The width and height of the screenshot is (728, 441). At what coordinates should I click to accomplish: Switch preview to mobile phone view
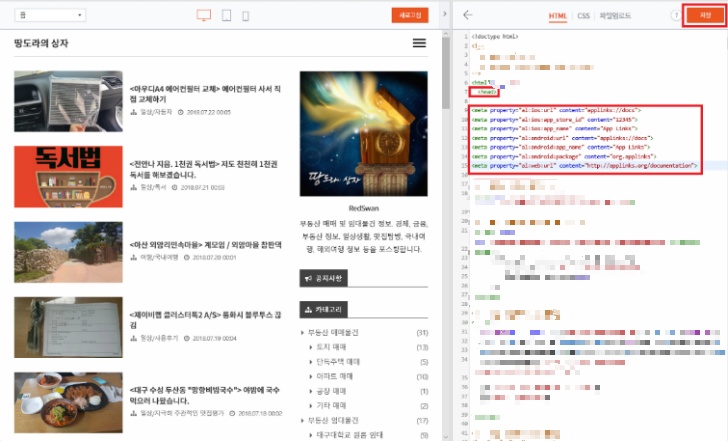point(246,16)
